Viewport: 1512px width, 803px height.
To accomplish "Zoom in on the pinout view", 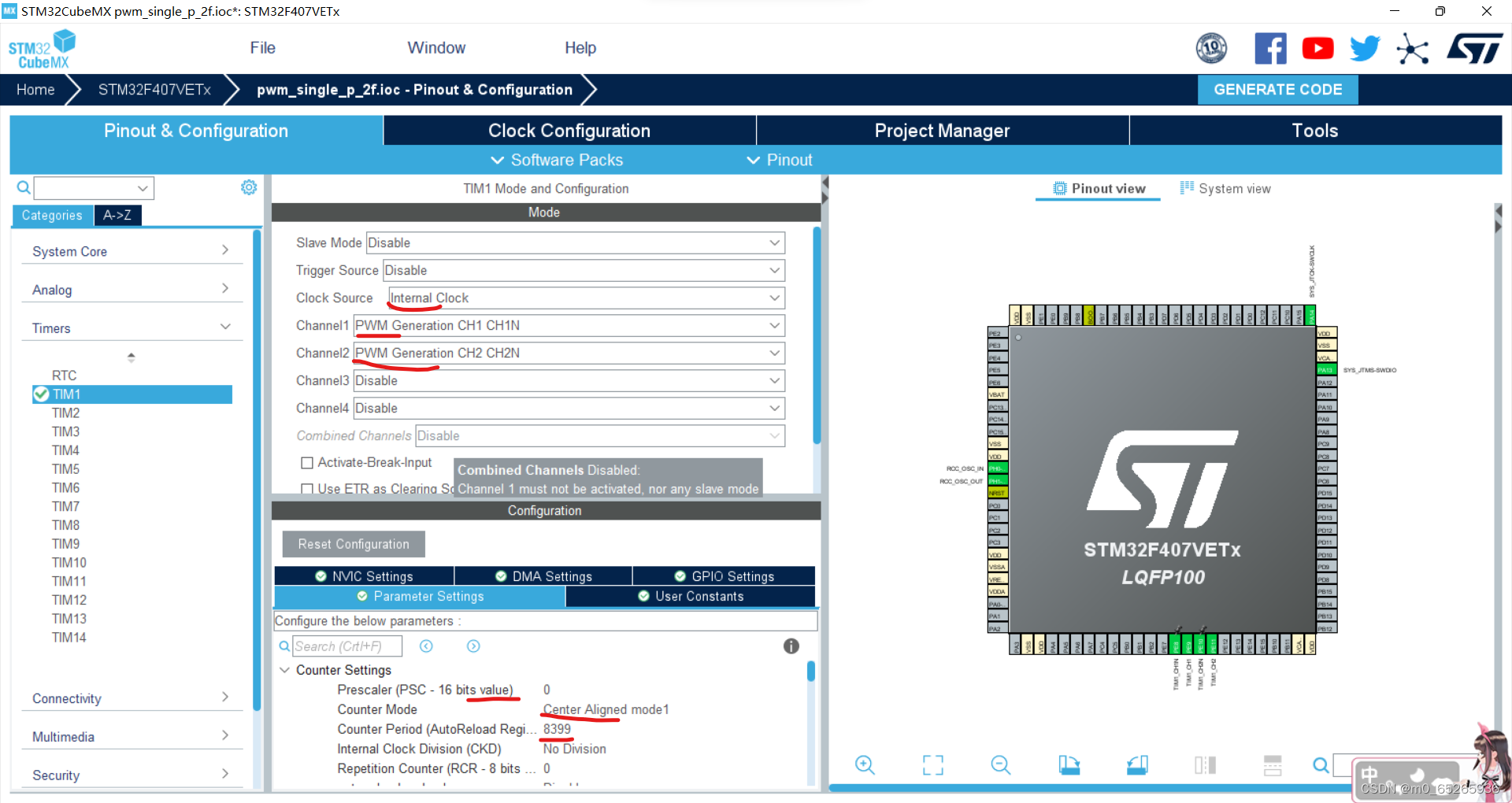I will click(x=865, y=764).
